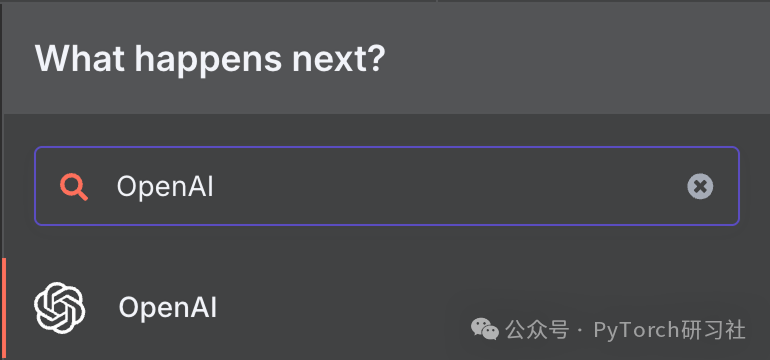
Task: Click the orange selection bar beside OpenAI result
Action: pyautogui.click(x=4, y=309)
